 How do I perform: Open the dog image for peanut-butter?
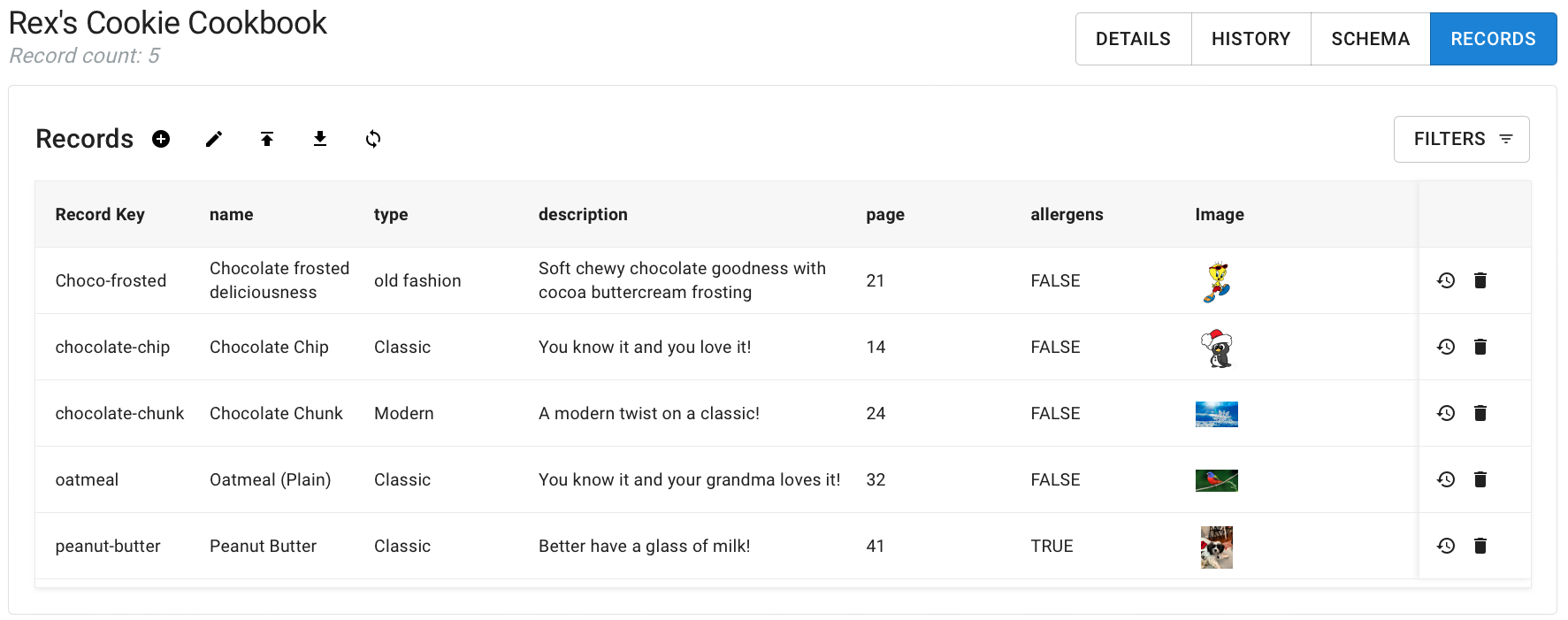tap(1217, 547)
